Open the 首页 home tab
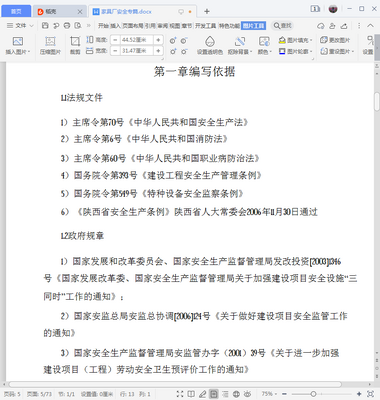Image resolution: width=380 pixels, height=400 pixels. 16,11
